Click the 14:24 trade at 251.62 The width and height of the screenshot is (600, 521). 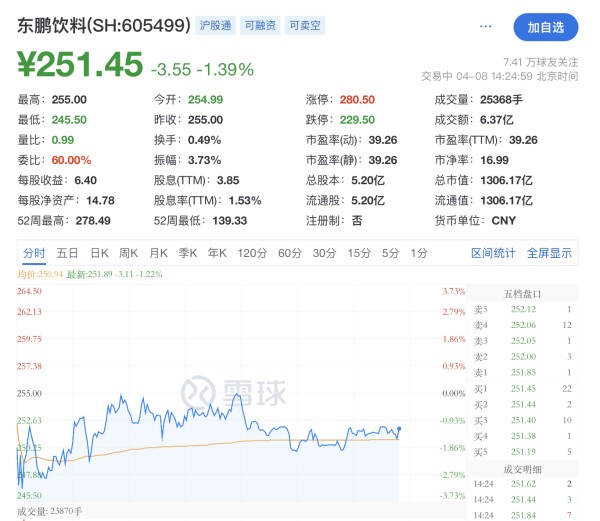pyautogui.click(x=523, y=484)
